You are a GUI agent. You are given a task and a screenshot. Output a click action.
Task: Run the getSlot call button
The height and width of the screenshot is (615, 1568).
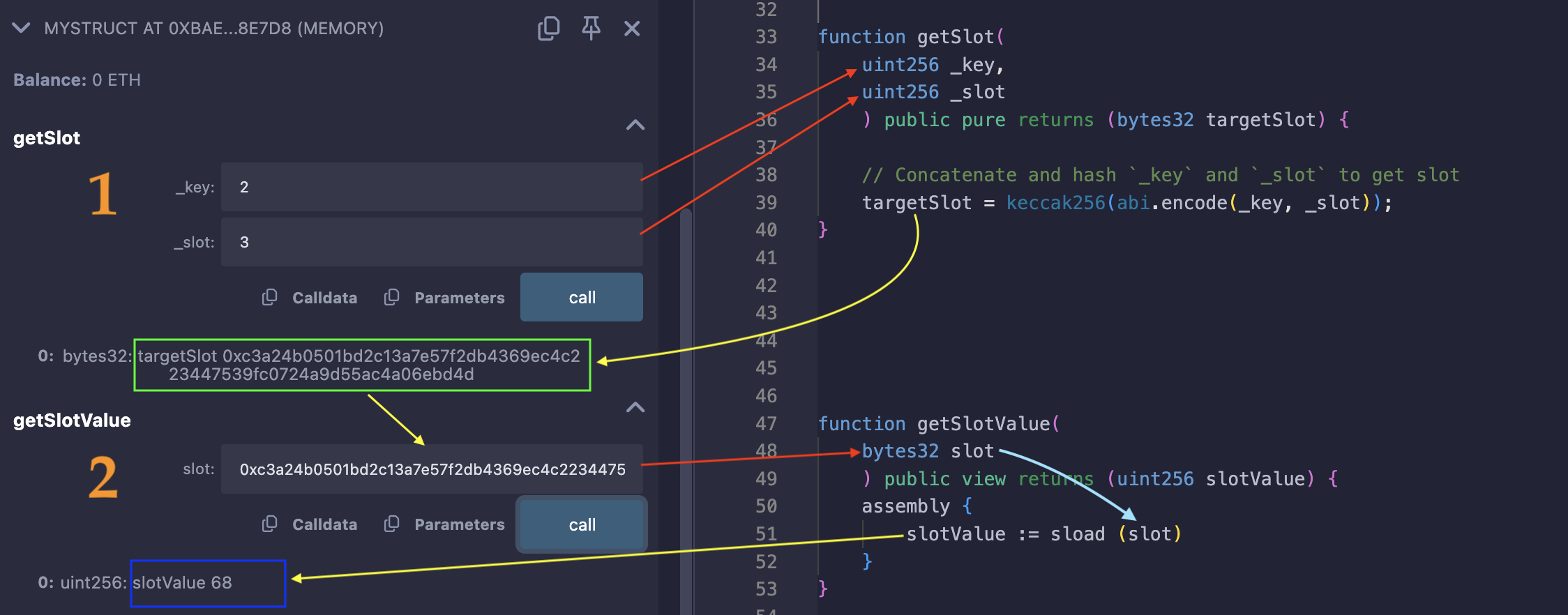[x=582, y=298]
